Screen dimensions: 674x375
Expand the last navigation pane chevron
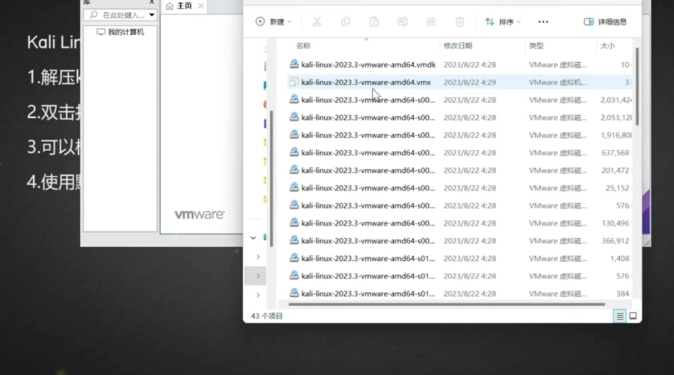tap(258, 295)
